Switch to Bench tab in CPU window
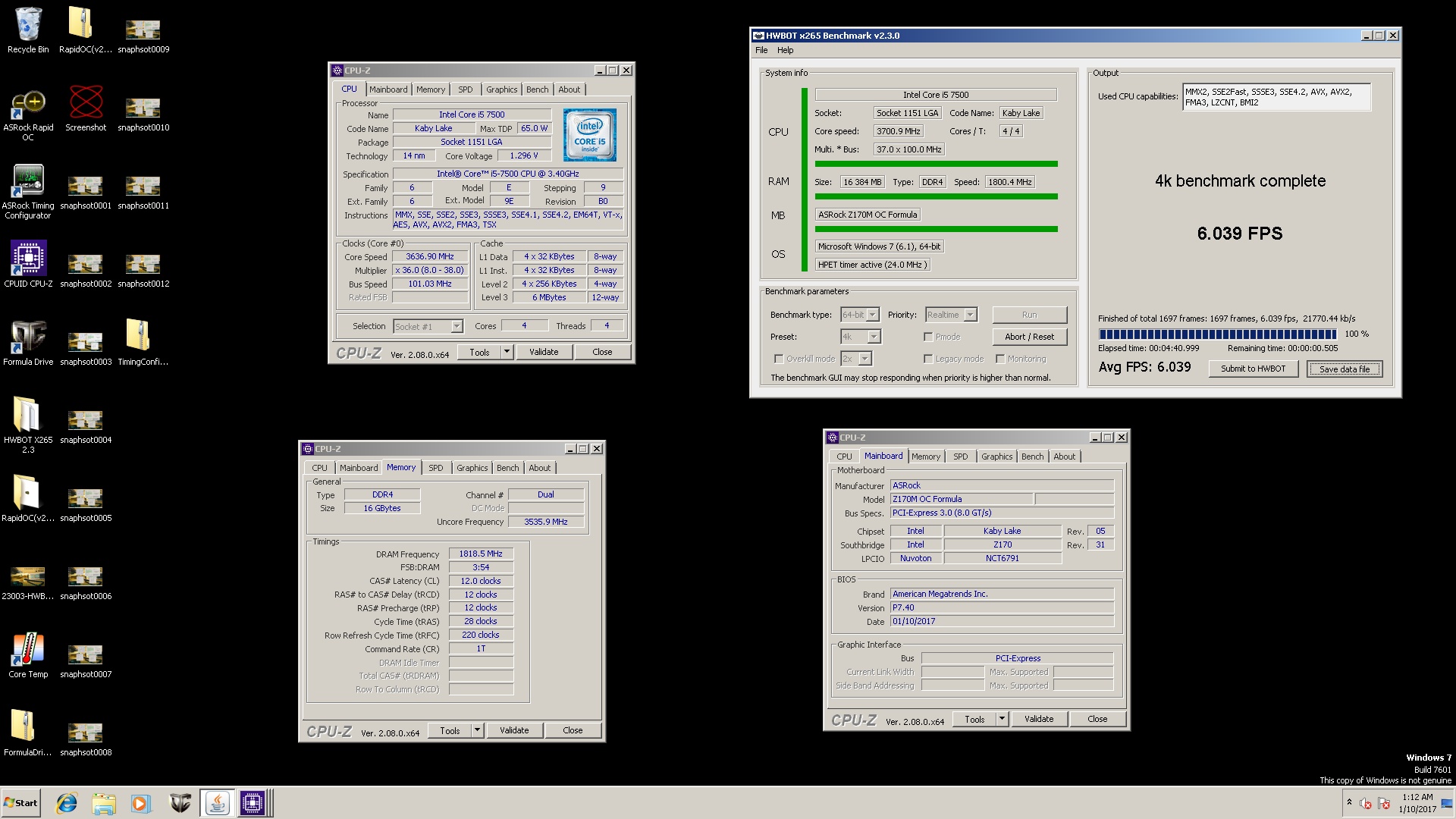 tap(537, 89)
